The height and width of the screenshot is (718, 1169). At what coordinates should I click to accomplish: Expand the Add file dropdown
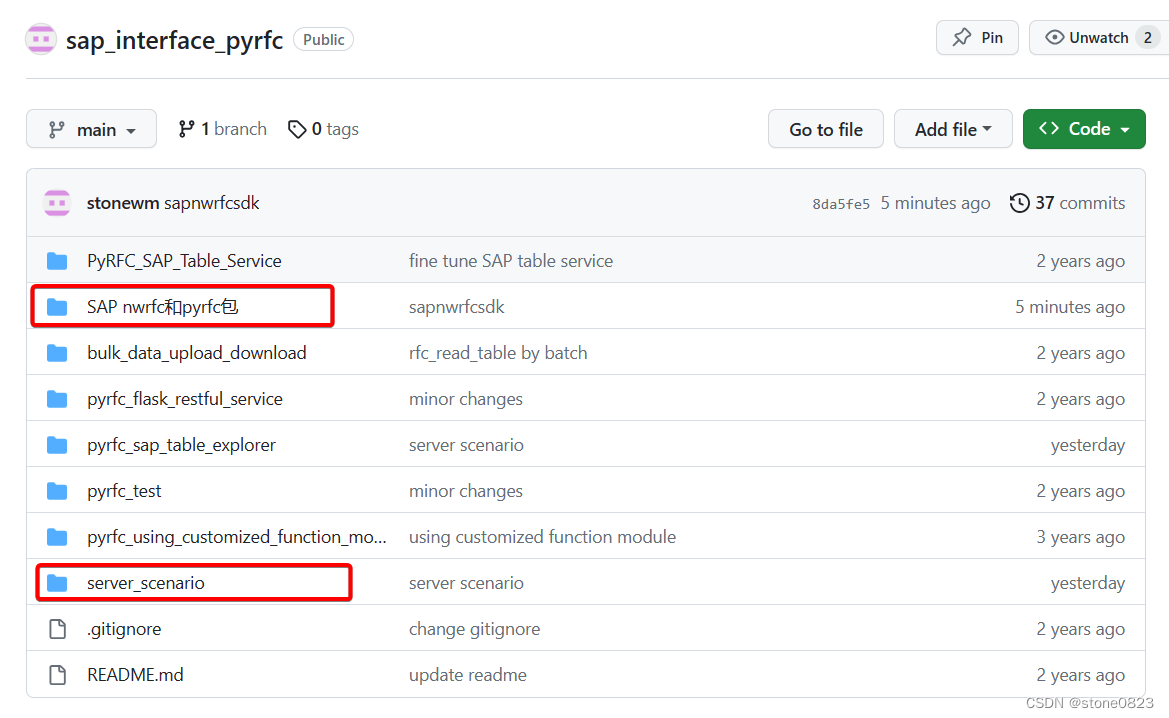[x=953, y=129]
